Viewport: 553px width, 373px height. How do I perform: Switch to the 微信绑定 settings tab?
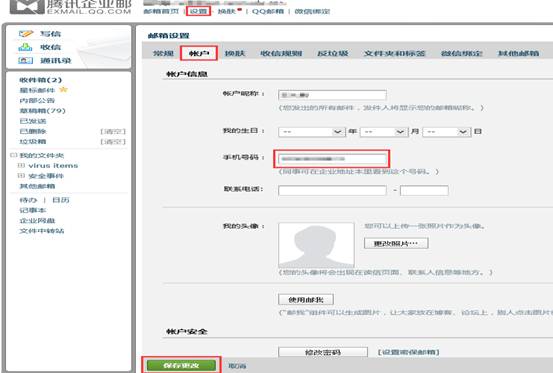coord(461,53)
